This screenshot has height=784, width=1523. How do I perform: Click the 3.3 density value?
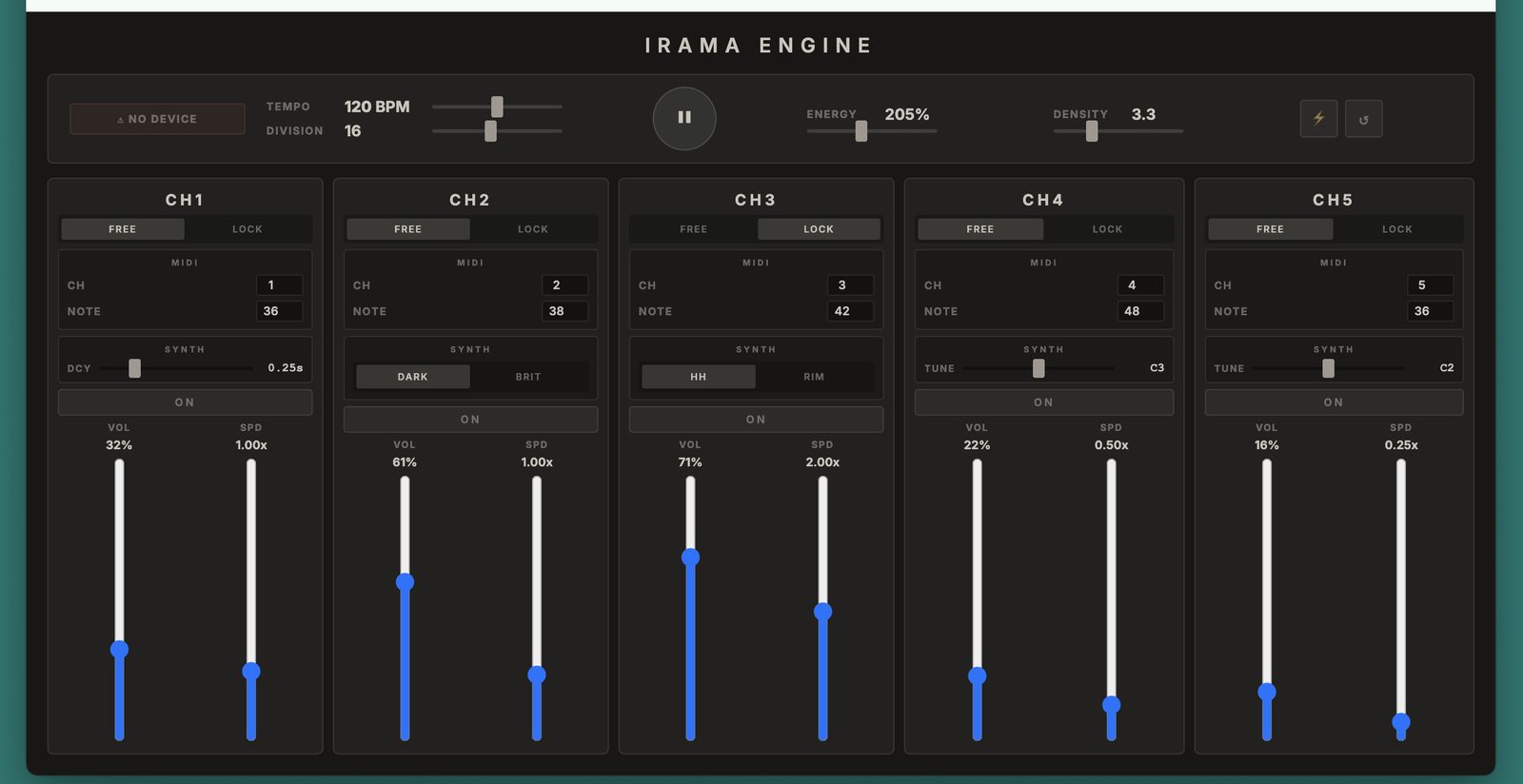point(1143,114)
